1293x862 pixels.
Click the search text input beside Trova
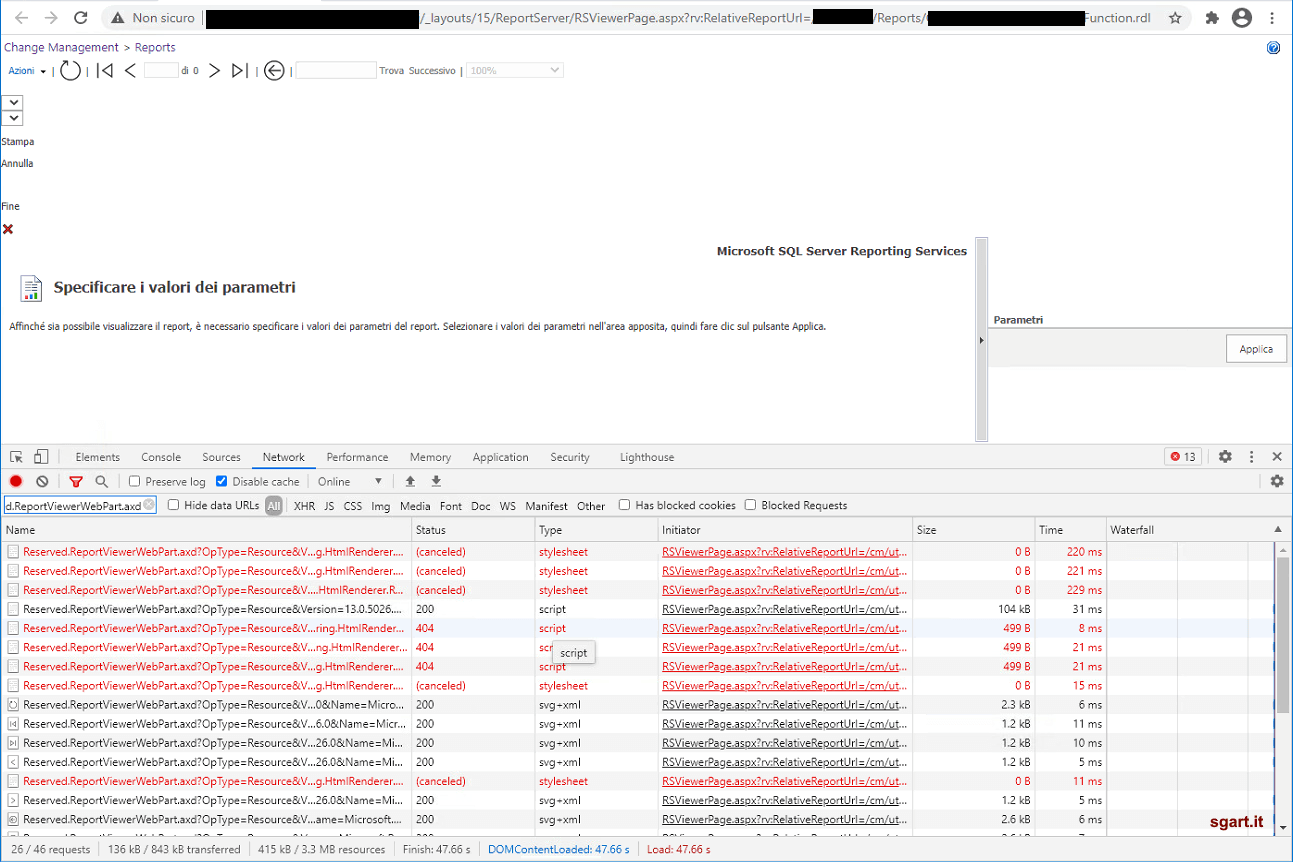(336, 70)
